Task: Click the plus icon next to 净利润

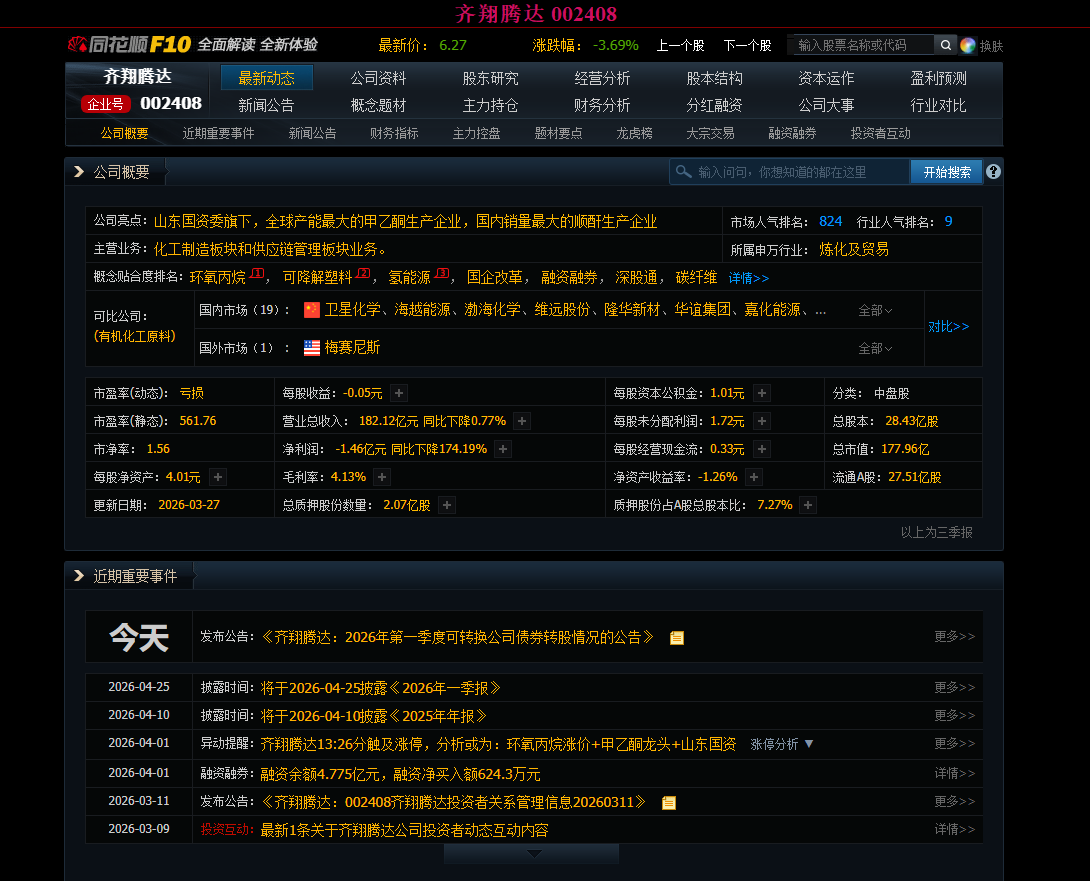Action: tap(503, 449)
